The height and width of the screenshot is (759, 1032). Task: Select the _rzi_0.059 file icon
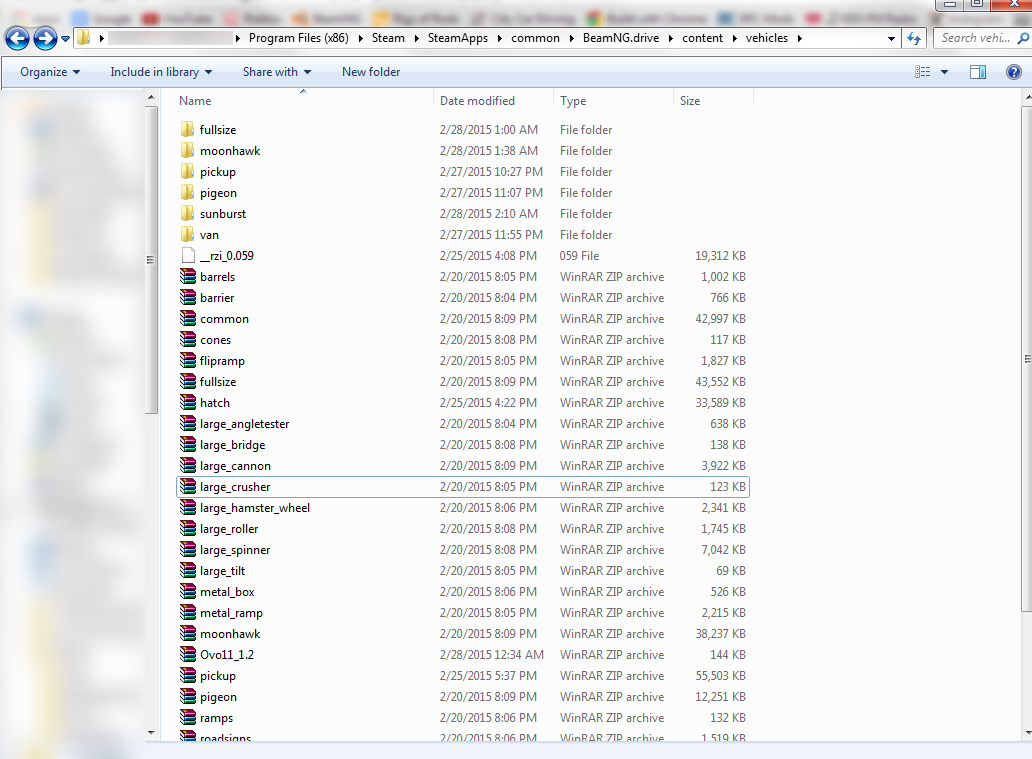point(188,255)
